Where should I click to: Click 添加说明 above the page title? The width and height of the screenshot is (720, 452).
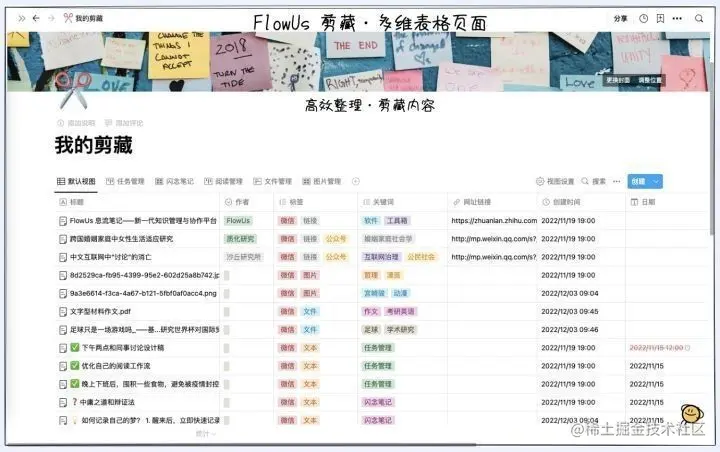[x=76, y=123]
